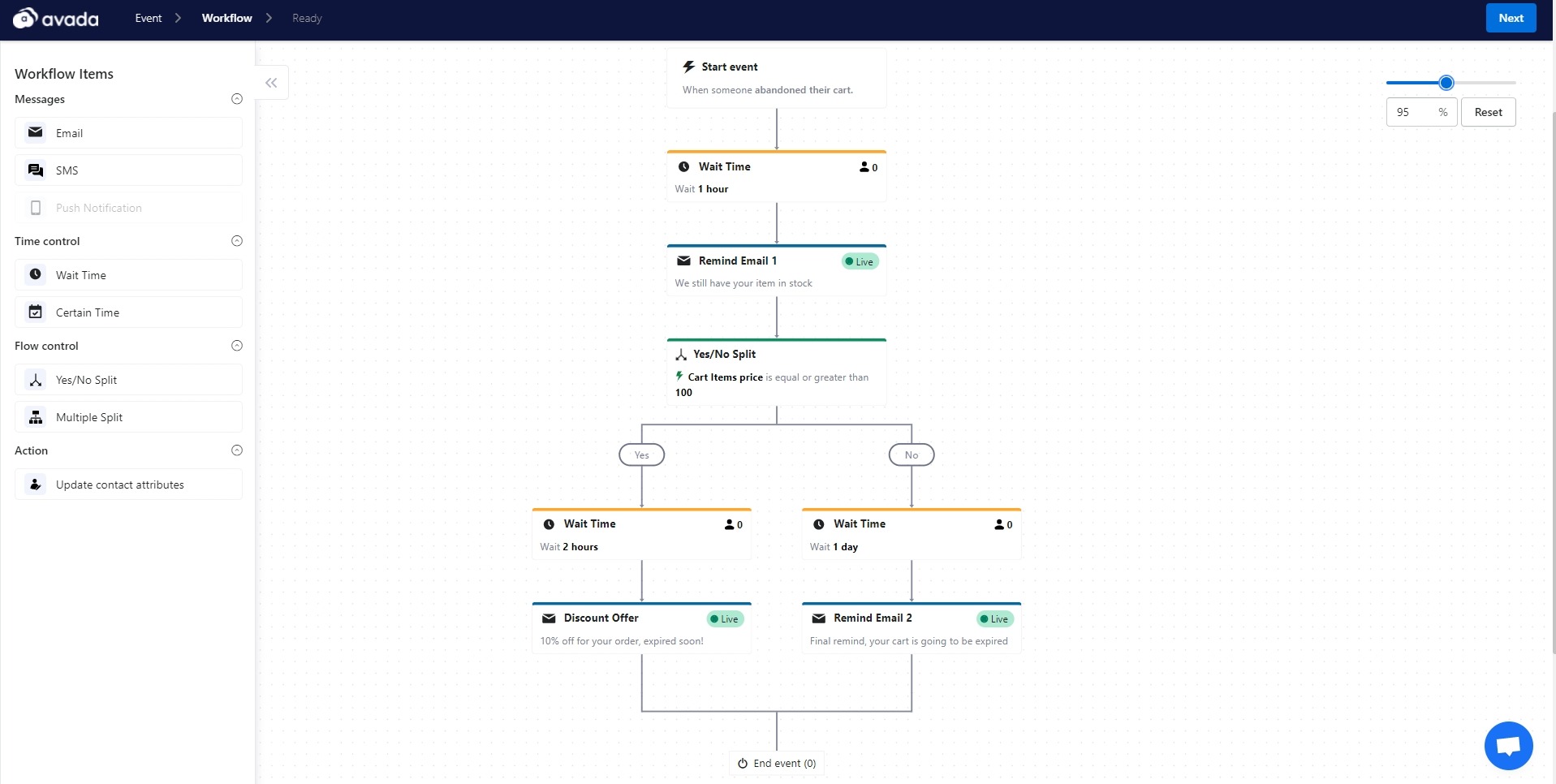This screenshot has height=784, width=1556.
Task: Reset the canvas zoom level
Action: (x=1488, y=112)
